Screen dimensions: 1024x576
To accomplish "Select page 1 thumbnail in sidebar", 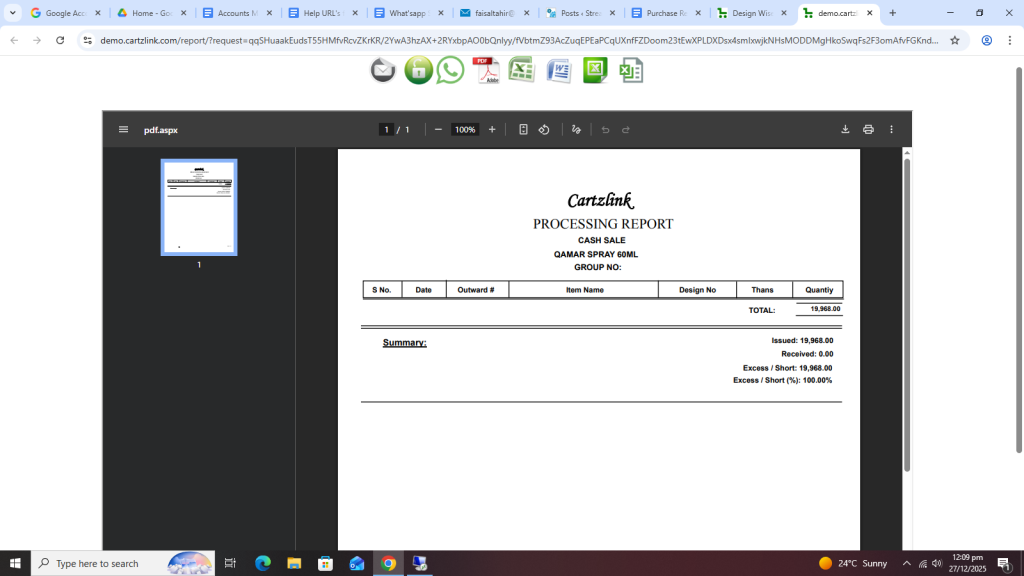I will click(x=199, y=207).
